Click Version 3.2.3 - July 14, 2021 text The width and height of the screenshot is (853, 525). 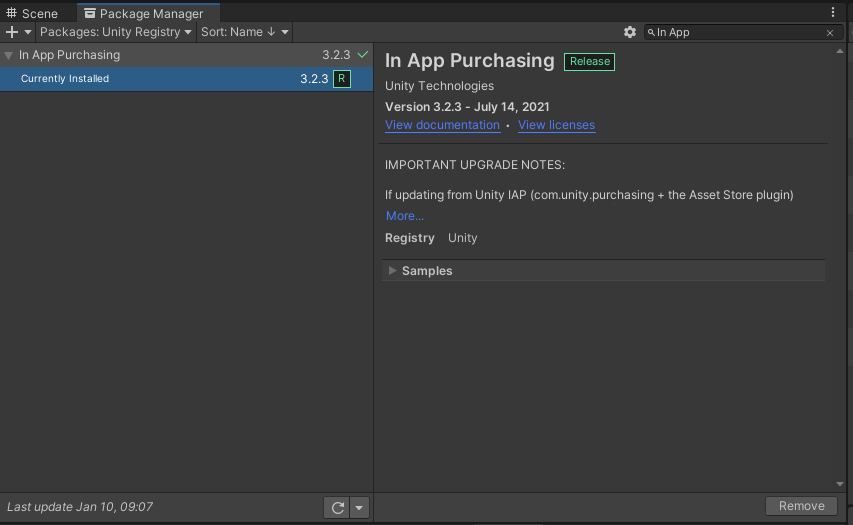pos(467,107)
